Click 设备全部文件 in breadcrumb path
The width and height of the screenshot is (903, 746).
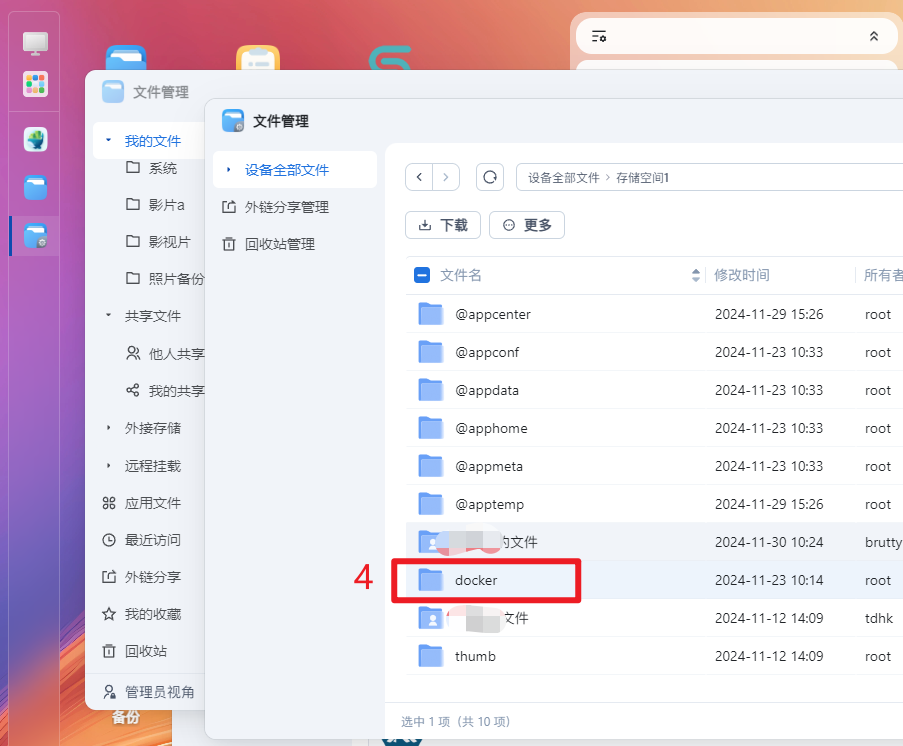point(564,177)
